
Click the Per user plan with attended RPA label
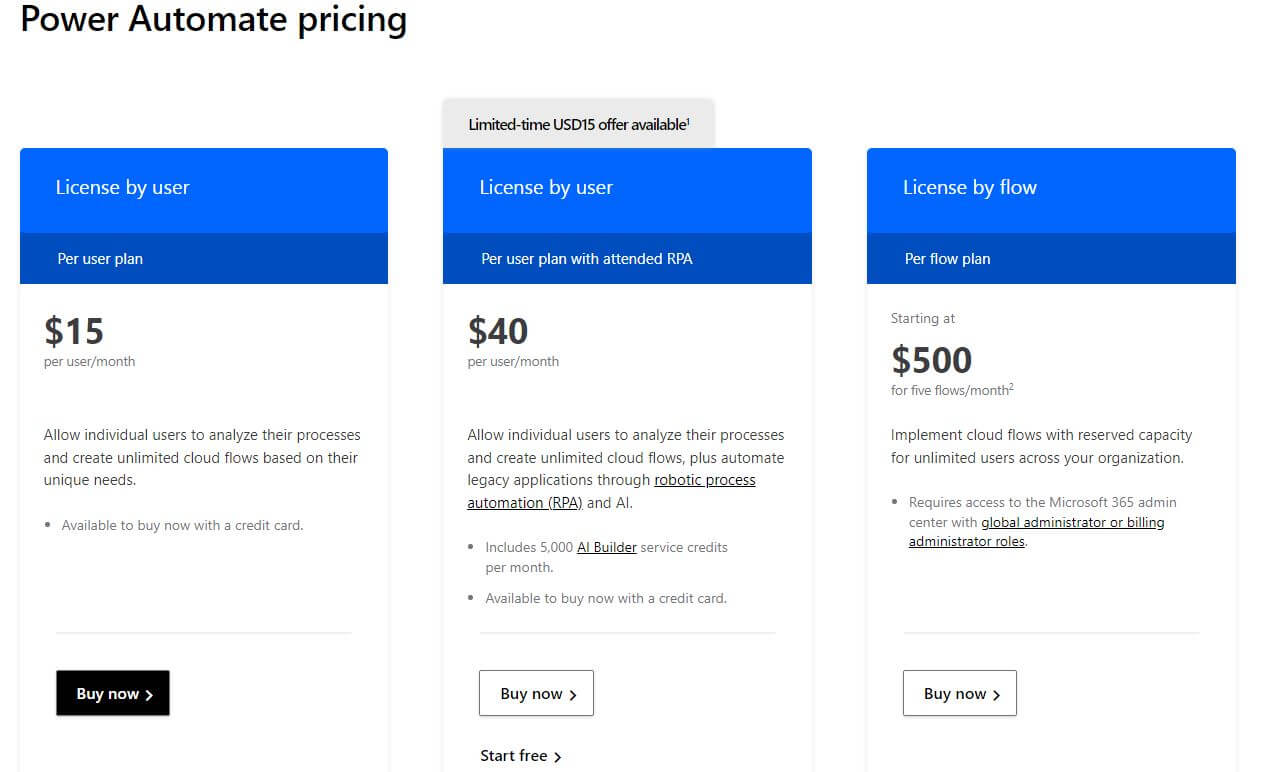tap(586, 259)
